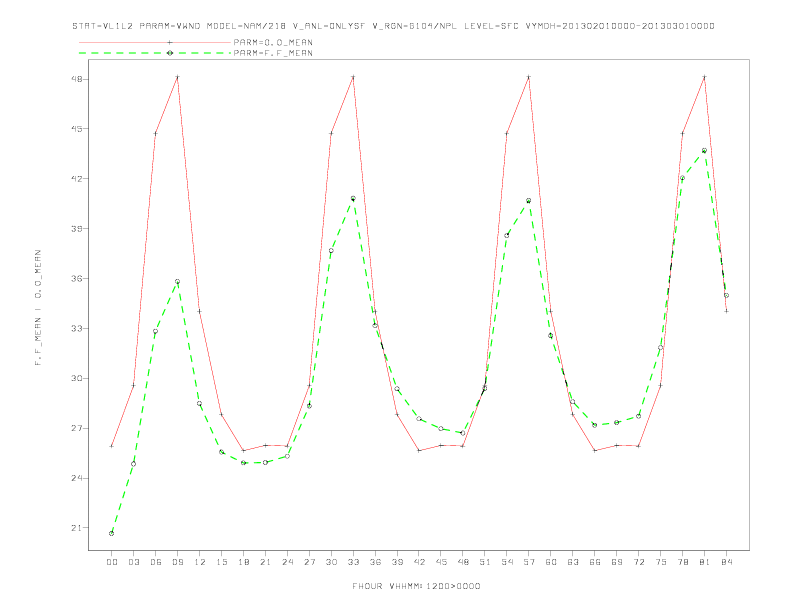
Task: Click the x-axis tick label 81
Action: pyautogui.click(x=705, y=562)
